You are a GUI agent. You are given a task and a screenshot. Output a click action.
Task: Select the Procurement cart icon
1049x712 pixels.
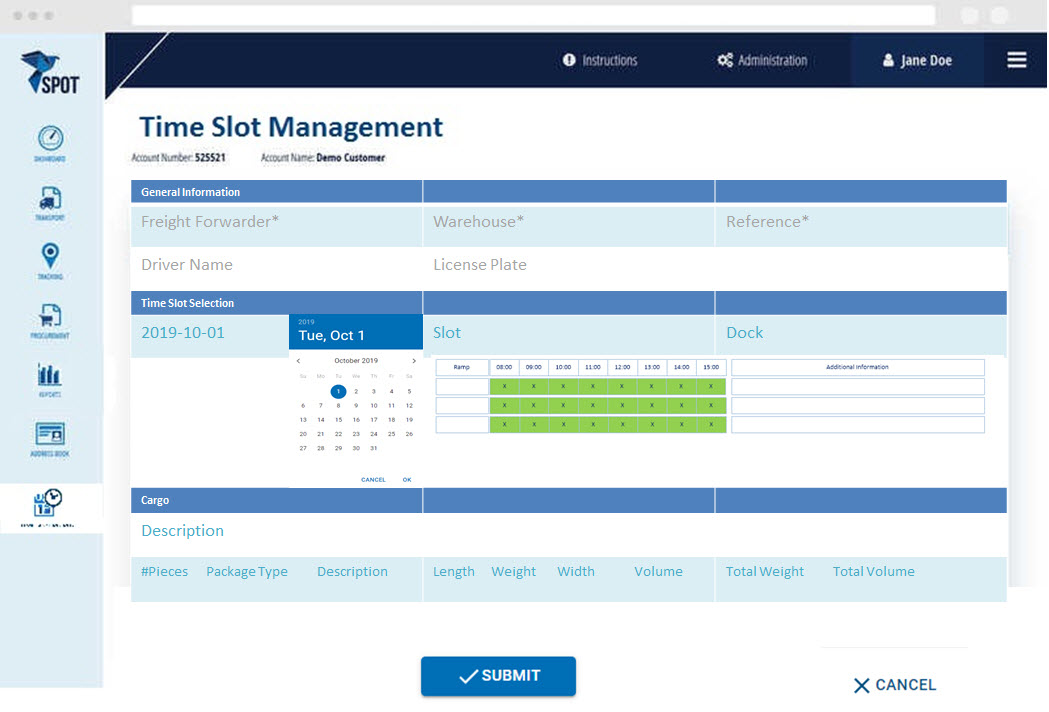coord(50,316)
